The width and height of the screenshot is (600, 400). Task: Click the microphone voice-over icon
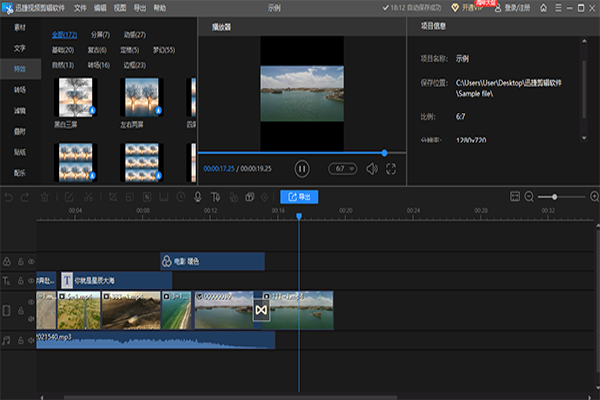coord(198,197)
